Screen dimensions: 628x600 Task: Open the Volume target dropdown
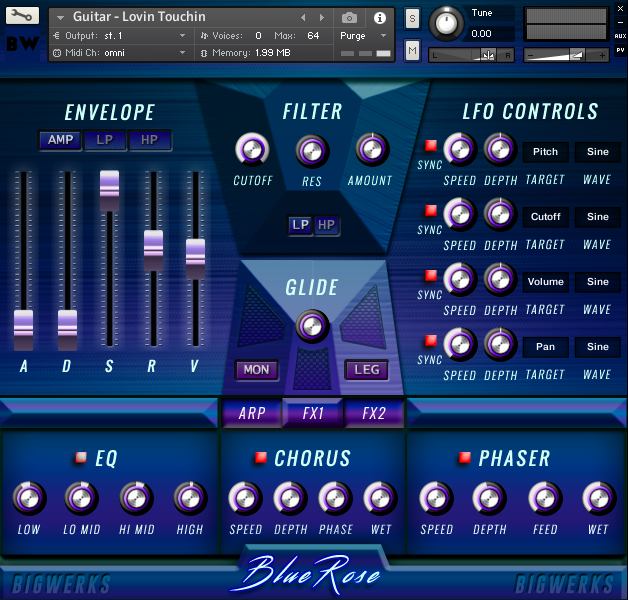coord(545,282)
